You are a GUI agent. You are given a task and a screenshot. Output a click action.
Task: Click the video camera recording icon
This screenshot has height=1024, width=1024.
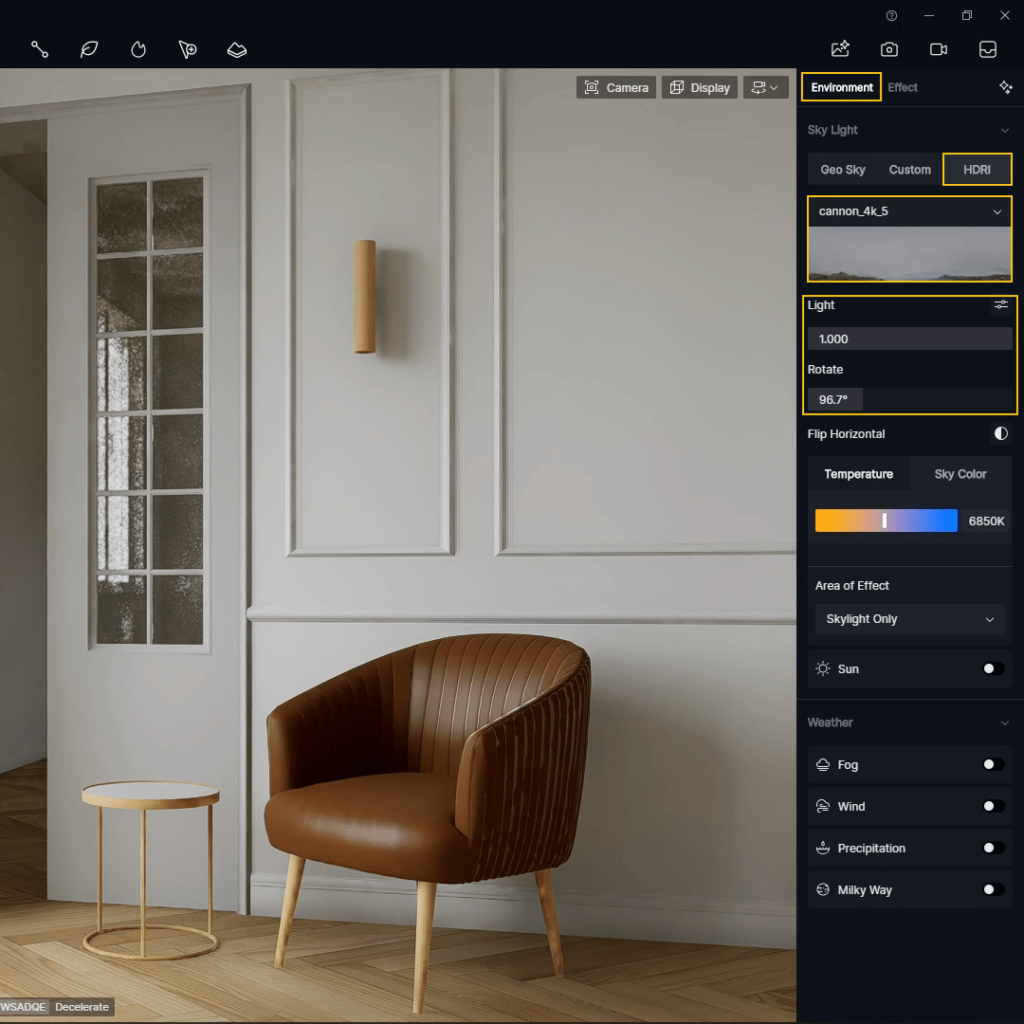938,49
